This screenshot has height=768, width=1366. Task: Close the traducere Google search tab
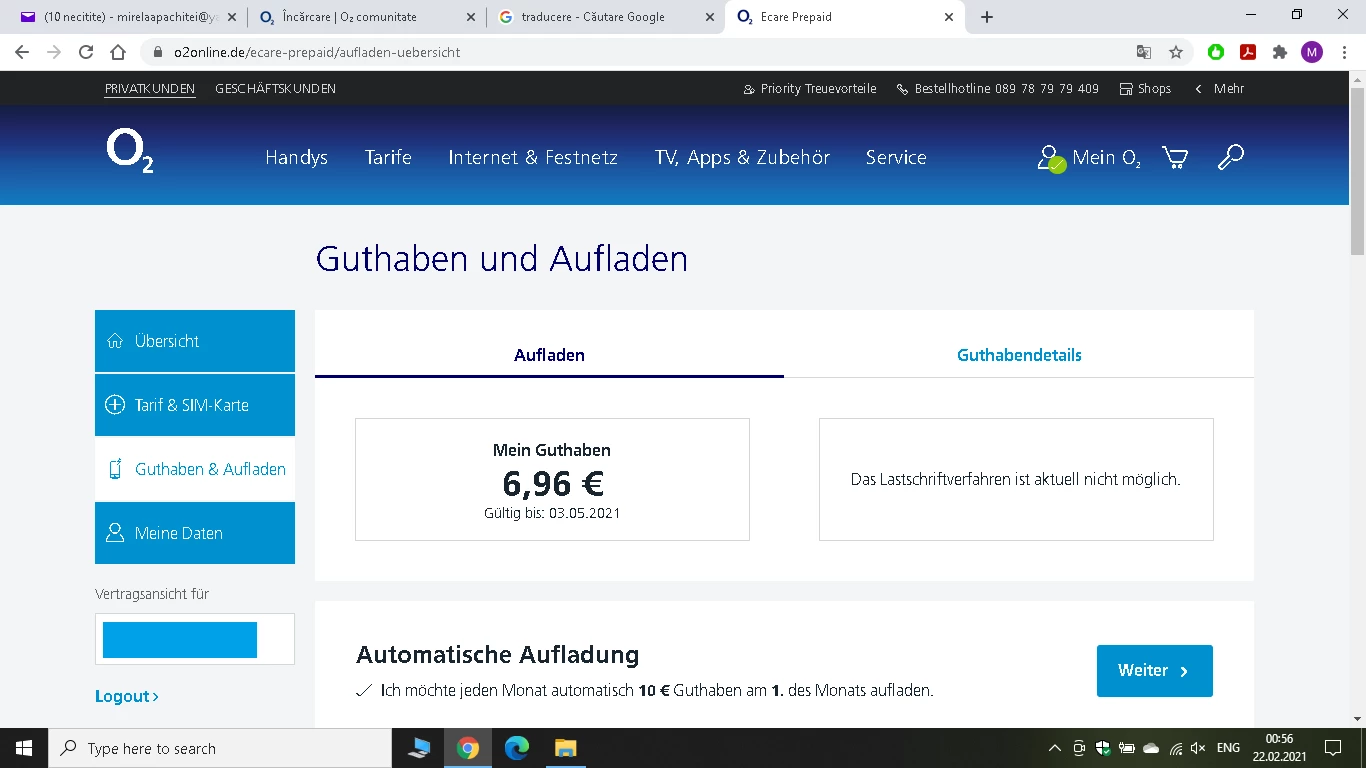[709, 17]
